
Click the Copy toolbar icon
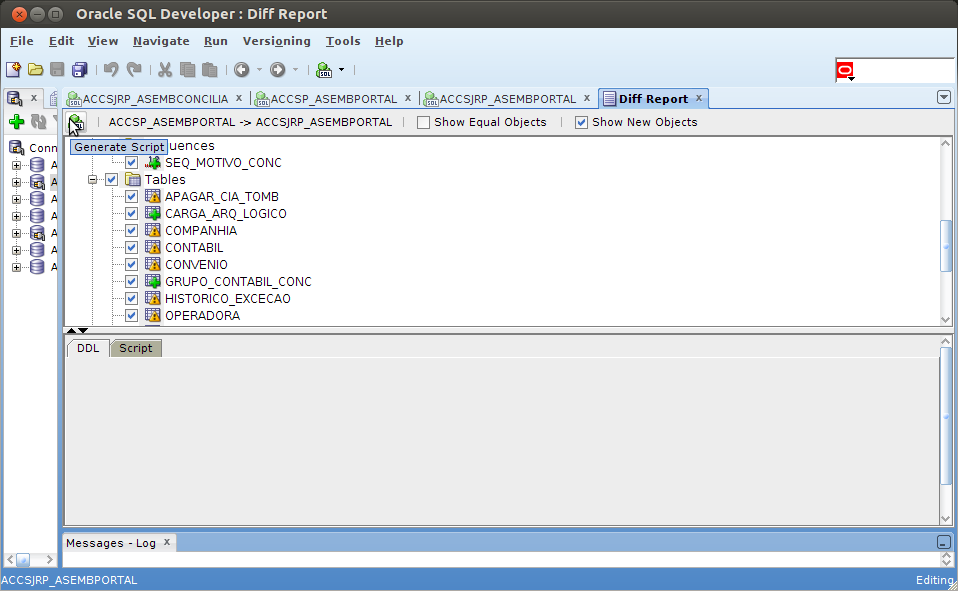pyautogui.click(x=188, y=70)
